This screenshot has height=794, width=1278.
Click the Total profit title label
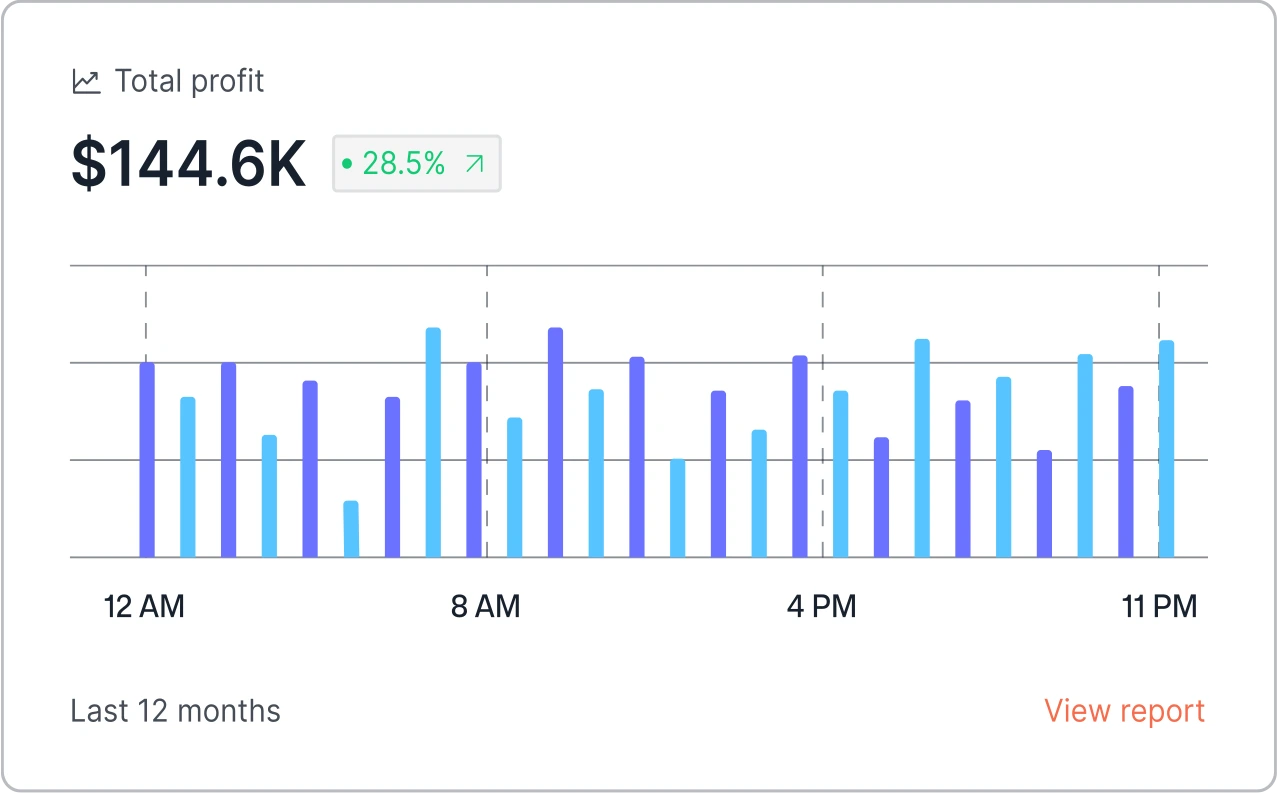(189, 81)
